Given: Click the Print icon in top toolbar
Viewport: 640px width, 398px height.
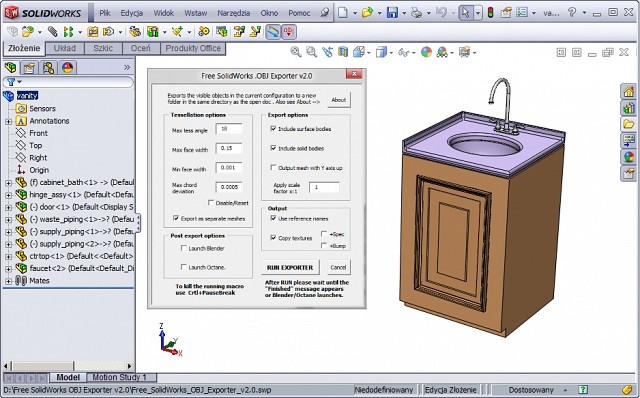Looking at the screenshot, I should [x=417, y=13].
